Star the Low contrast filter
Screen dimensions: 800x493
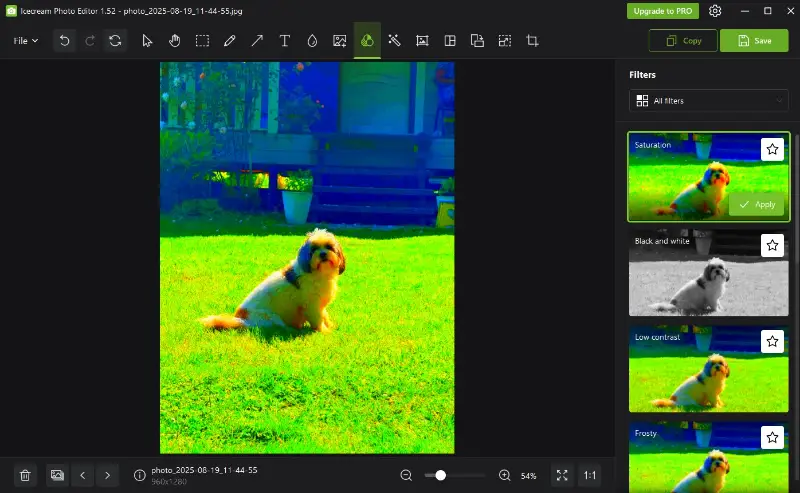tap(772, 341)
